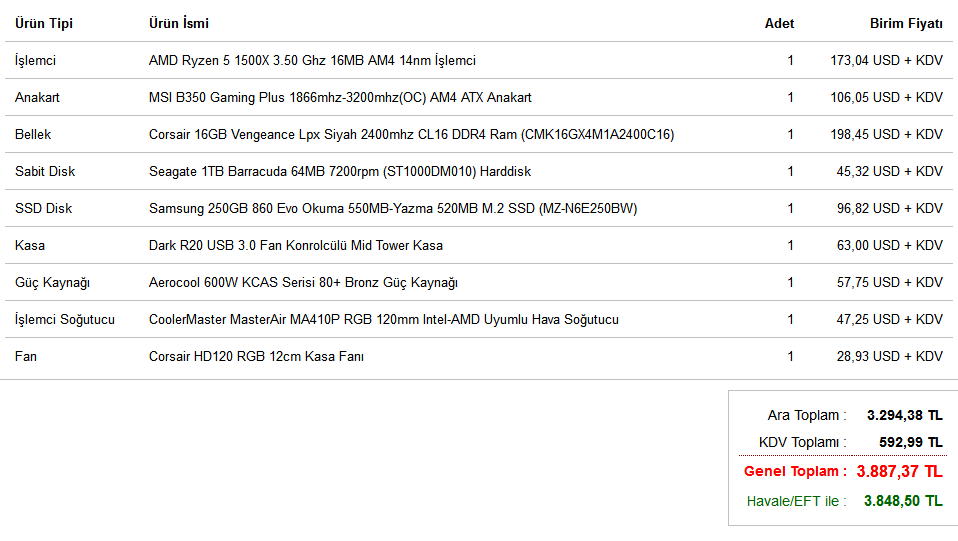Image resolution: width=958 pixels, height=541 pixels.
Task: Click the red Genel Toplam label
Action: [795, 471]
